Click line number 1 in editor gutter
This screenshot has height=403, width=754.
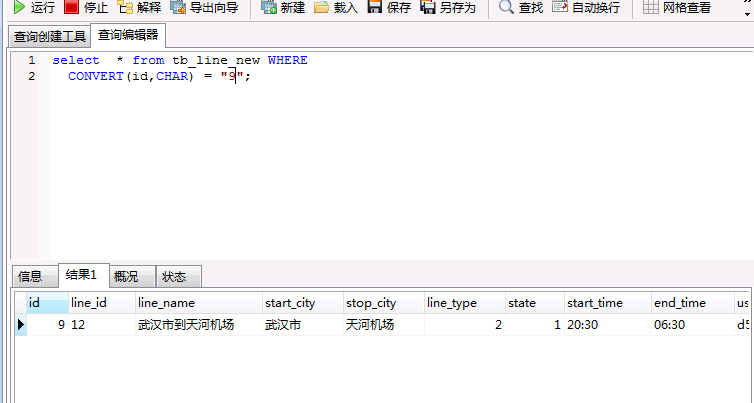pos(32,61)
